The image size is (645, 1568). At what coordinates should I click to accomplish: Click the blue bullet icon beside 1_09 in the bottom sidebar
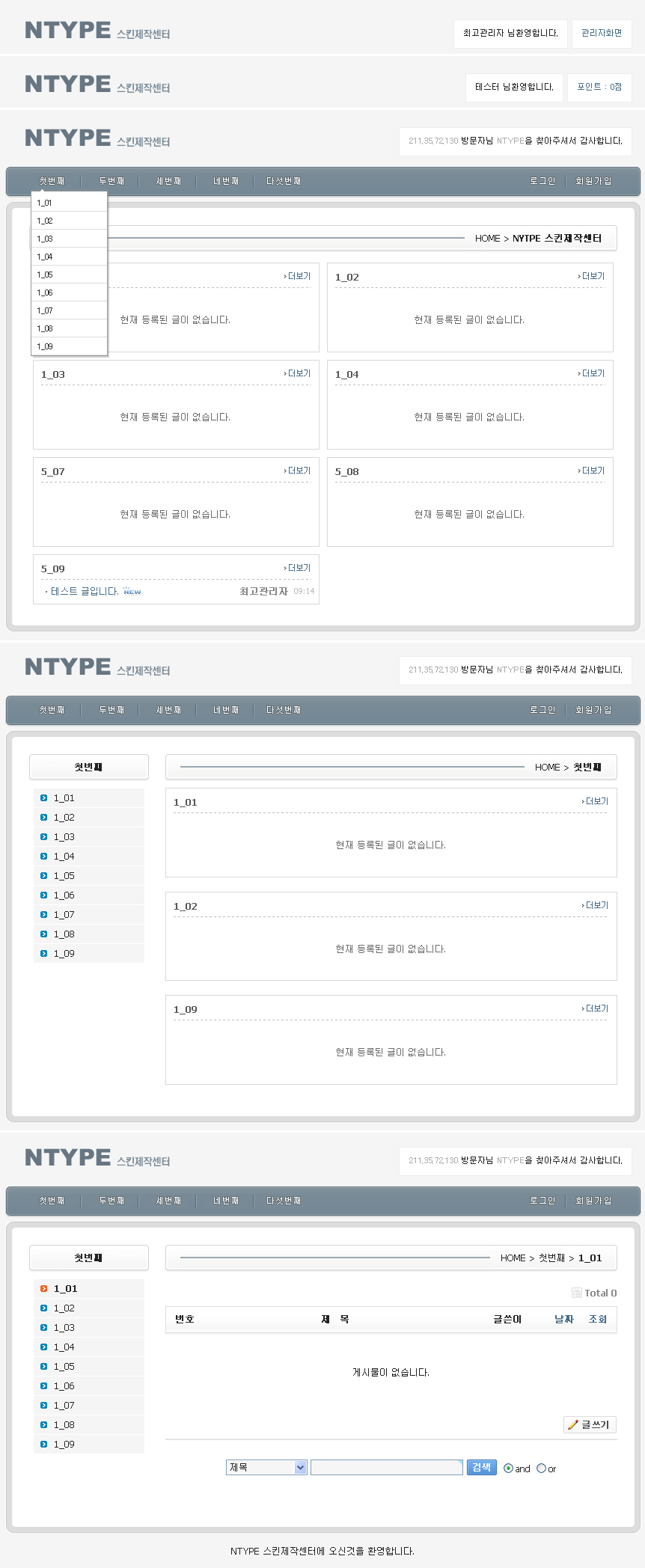click(x=44, y=1444)
